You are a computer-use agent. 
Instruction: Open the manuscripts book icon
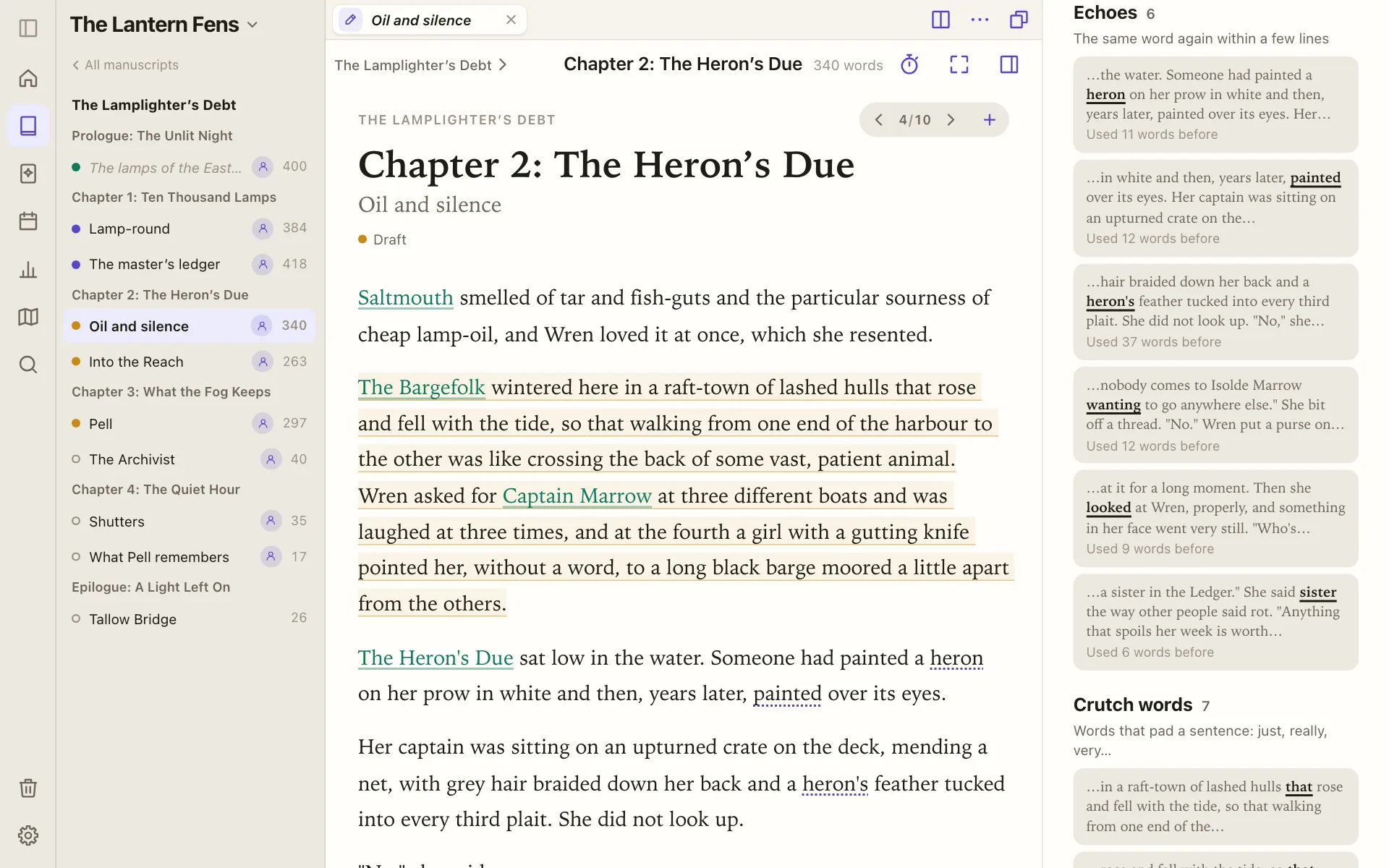pos(28,126)
